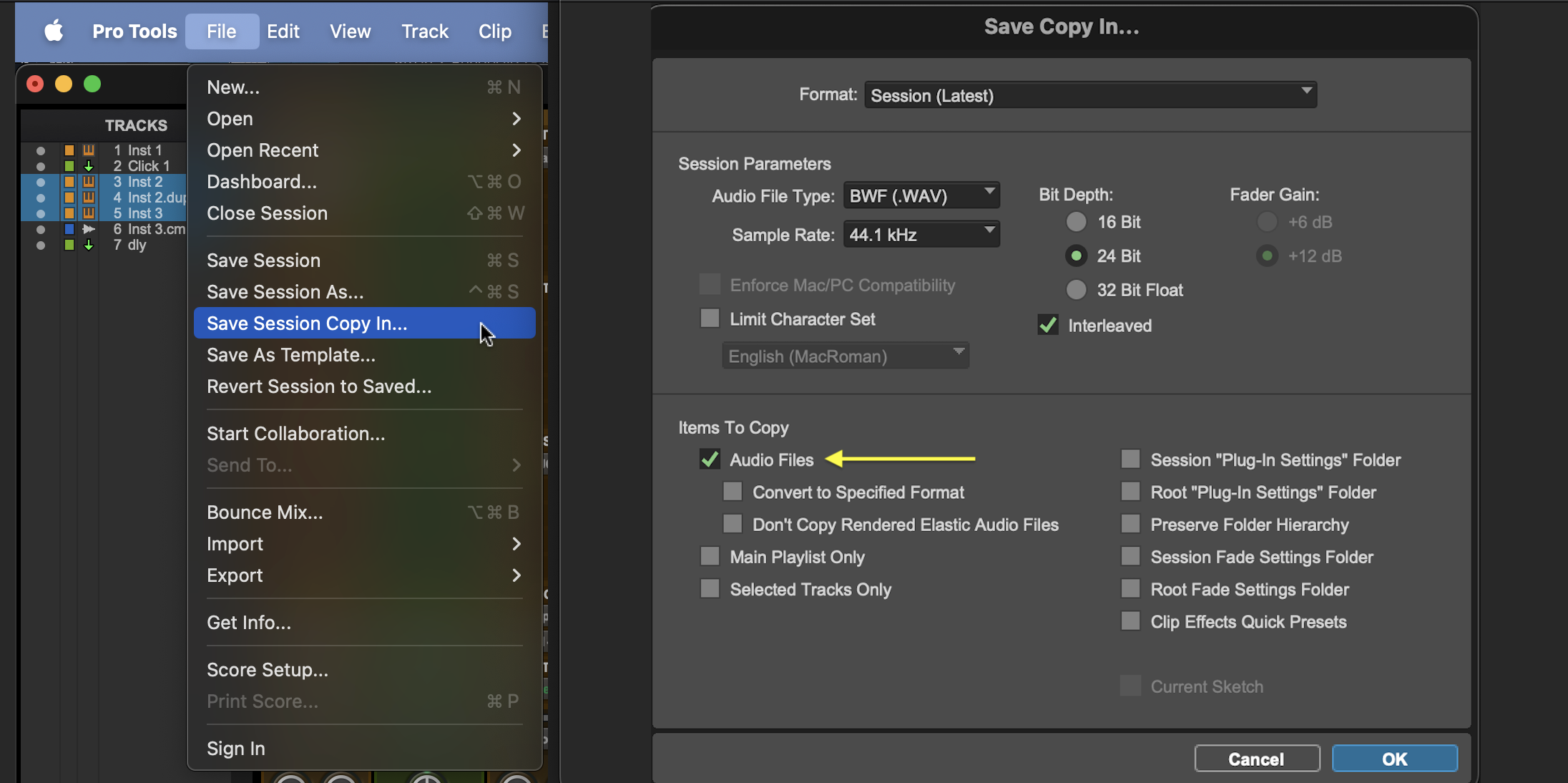Open the Audio File Type dropdown
Viewport: 1568px width, 783px height.
click(x=921, y=195)
